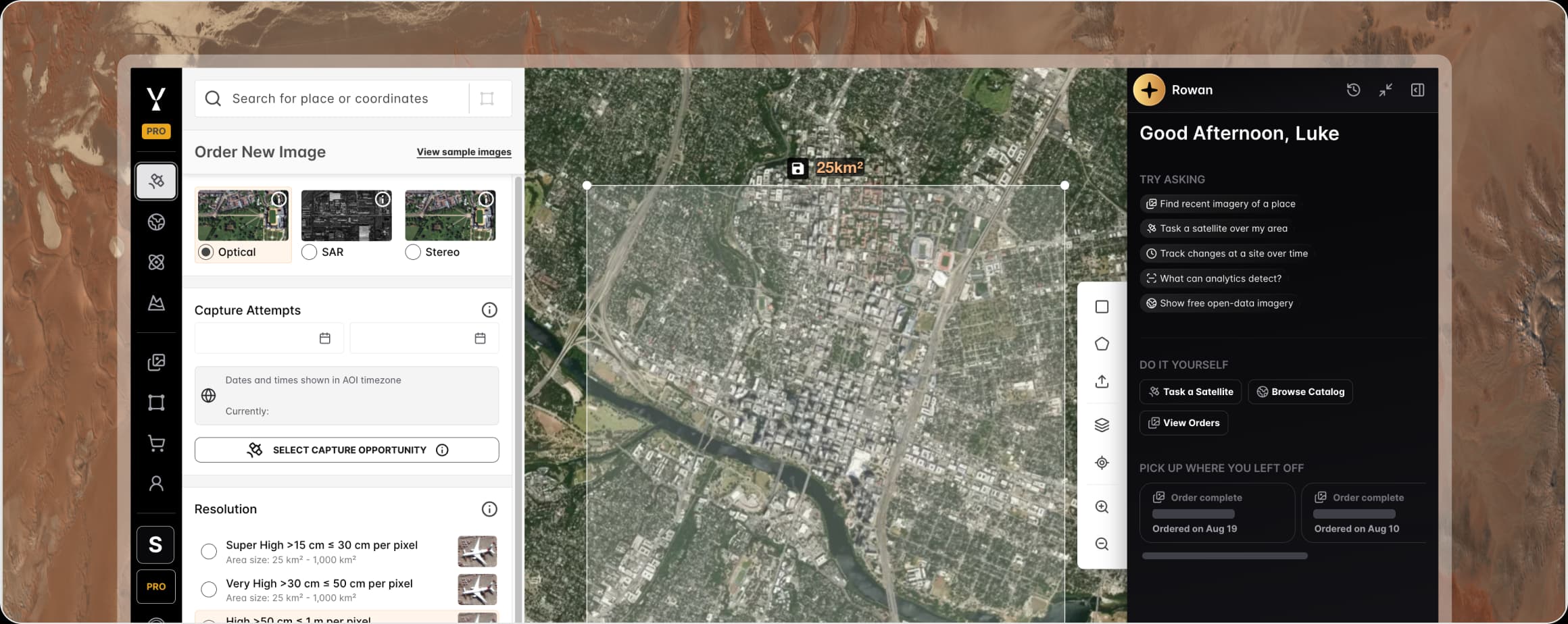This screenshot has width=1568, height=624.
Task: Click the Very High resolution airplane thumbnail
Action: (477, 590)
